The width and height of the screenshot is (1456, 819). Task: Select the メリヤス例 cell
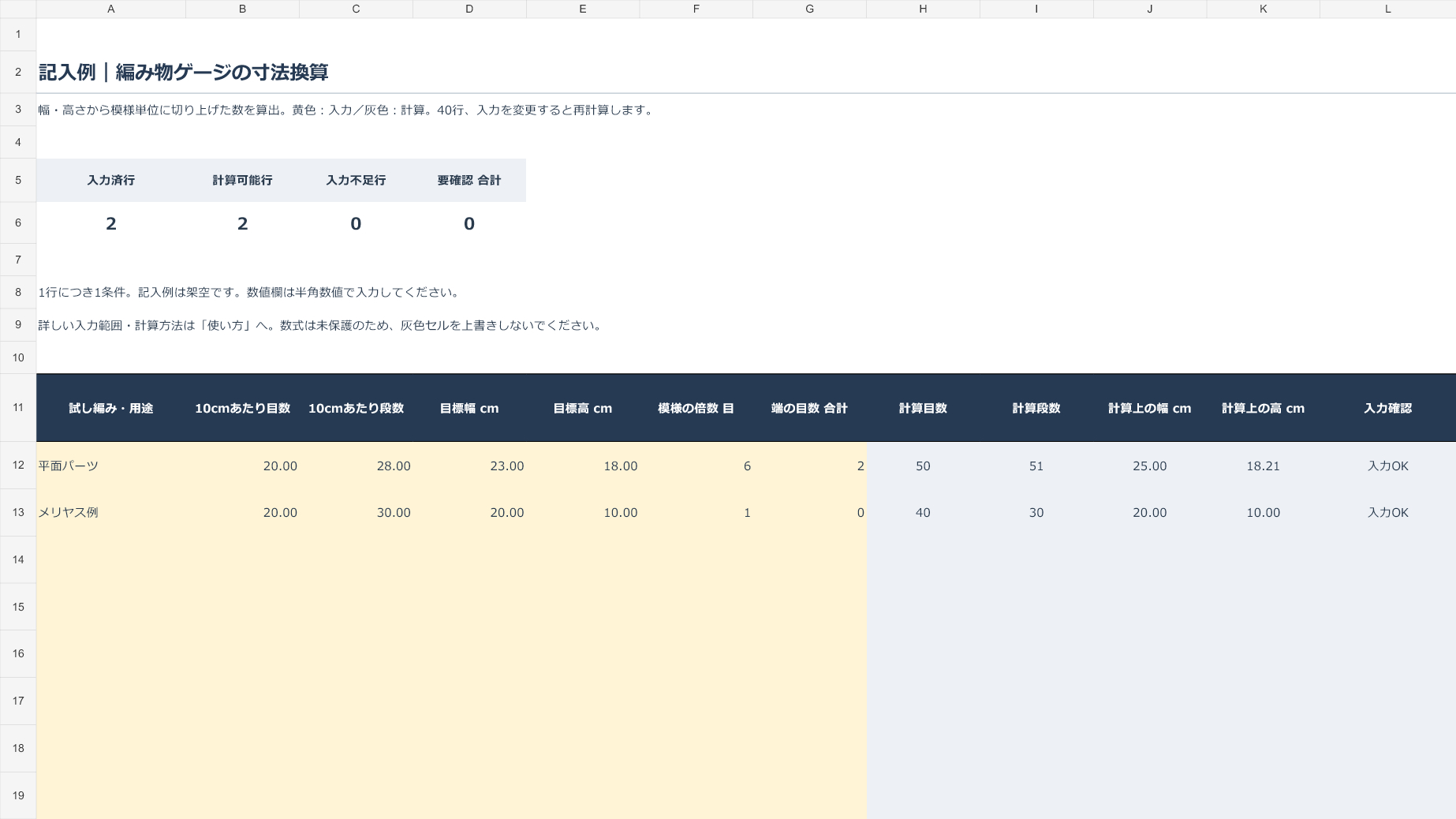point(110,513)
